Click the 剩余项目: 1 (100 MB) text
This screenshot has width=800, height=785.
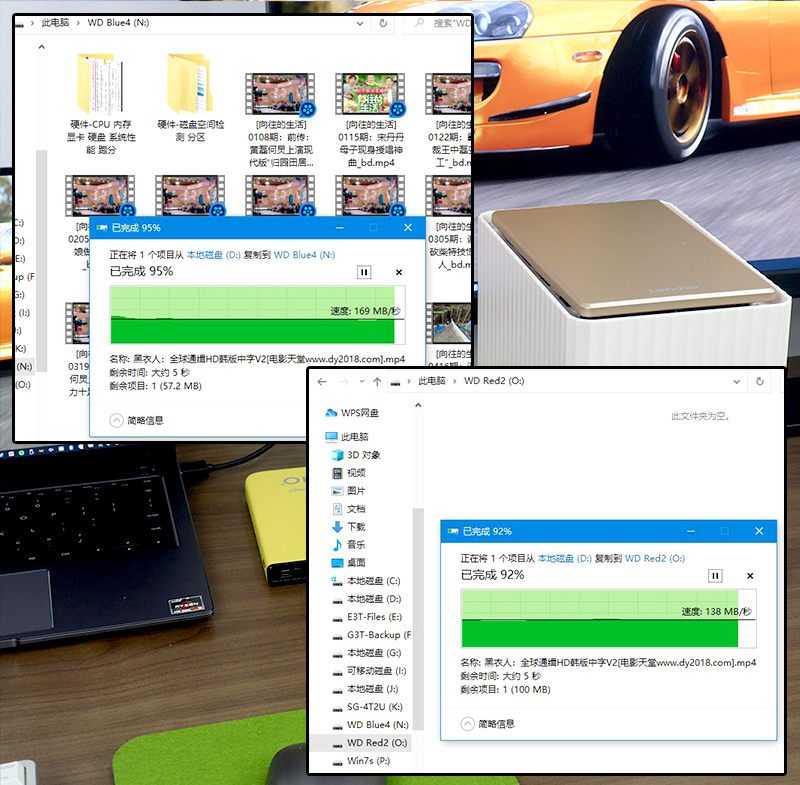point(506,690)
